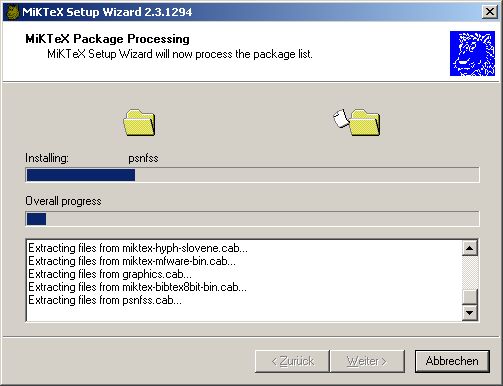Click the MiKTeX Package Processing heading
This screenshot has height=386, width=503.
[x=107, y=39]
